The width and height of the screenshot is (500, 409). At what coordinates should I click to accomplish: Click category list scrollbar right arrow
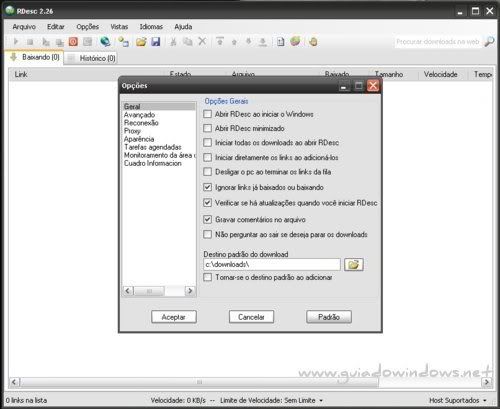190,291
